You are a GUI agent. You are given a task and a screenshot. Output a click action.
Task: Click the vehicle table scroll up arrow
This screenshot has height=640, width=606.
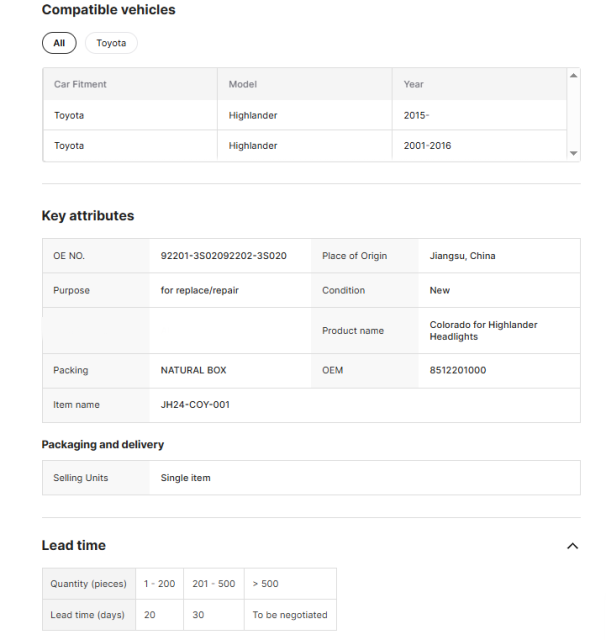(573, 76)
